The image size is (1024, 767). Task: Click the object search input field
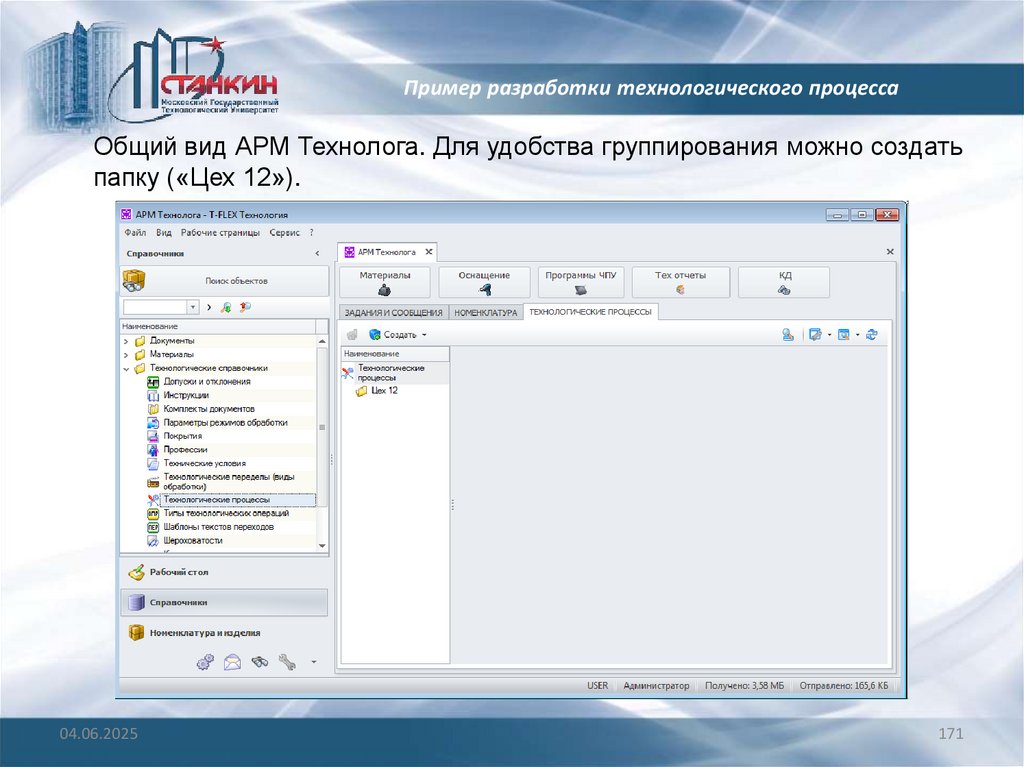point(155,307)
